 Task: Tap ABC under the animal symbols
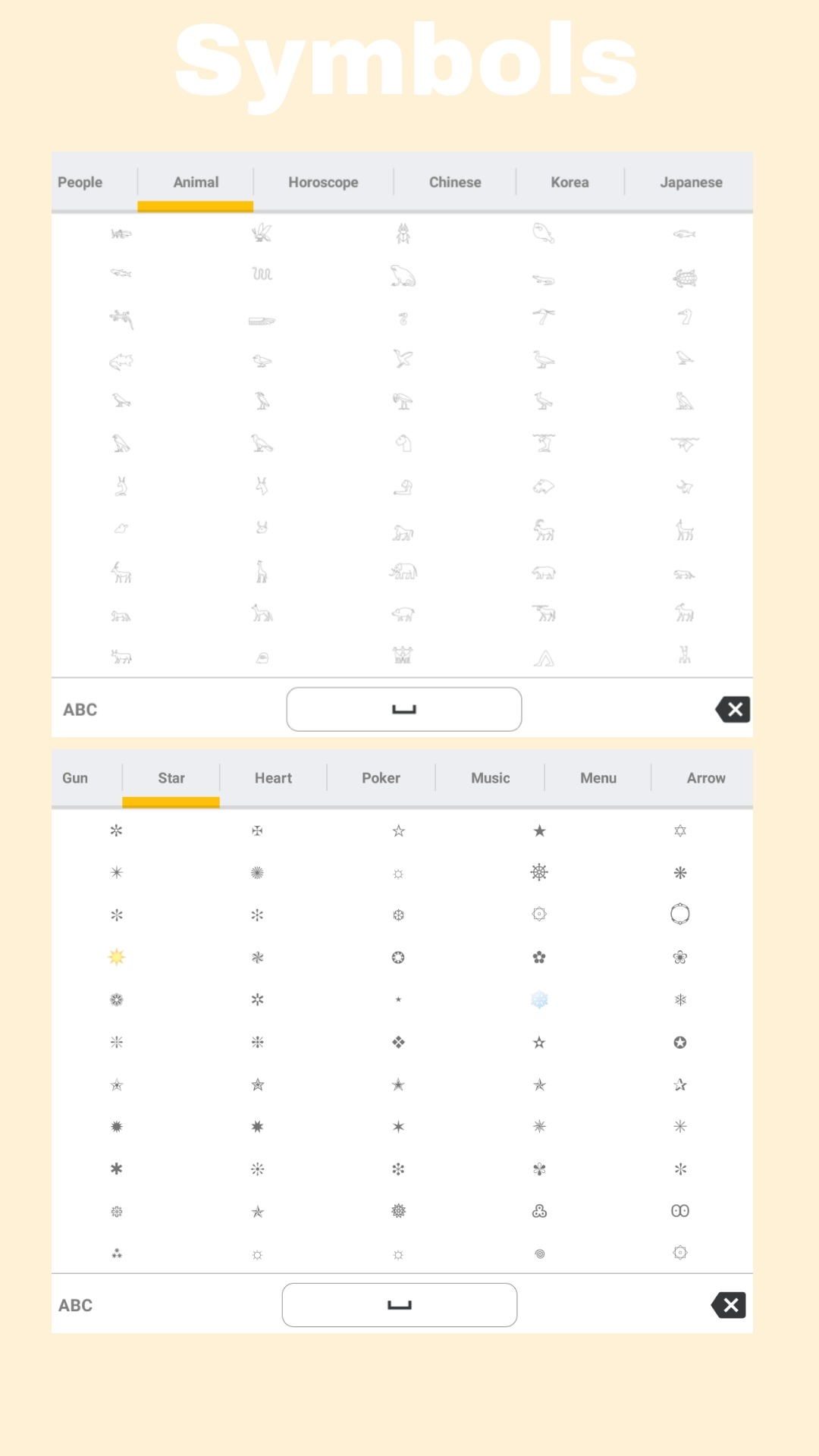[x=80, y=710]
